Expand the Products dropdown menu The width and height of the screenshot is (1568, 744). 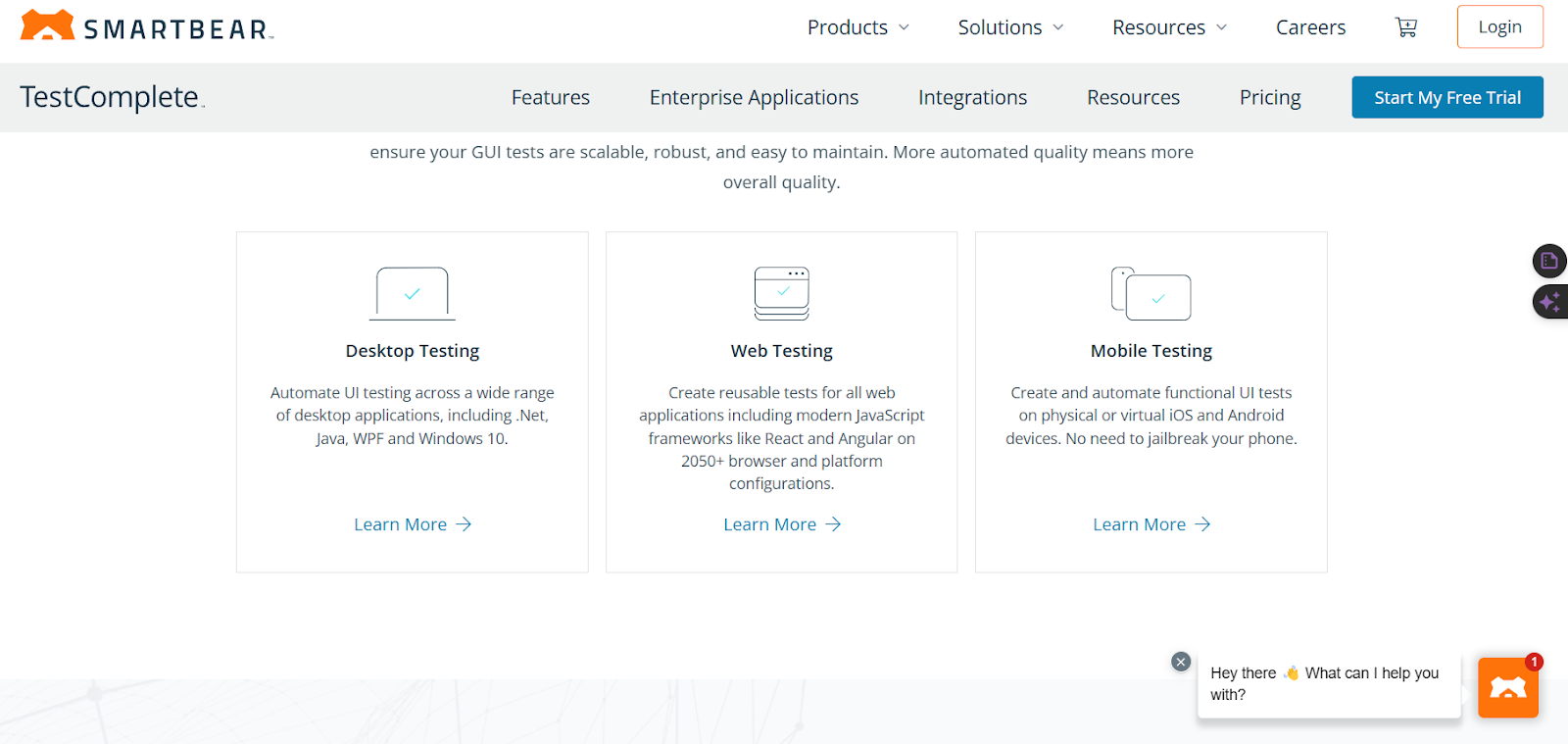click(858, 27)
